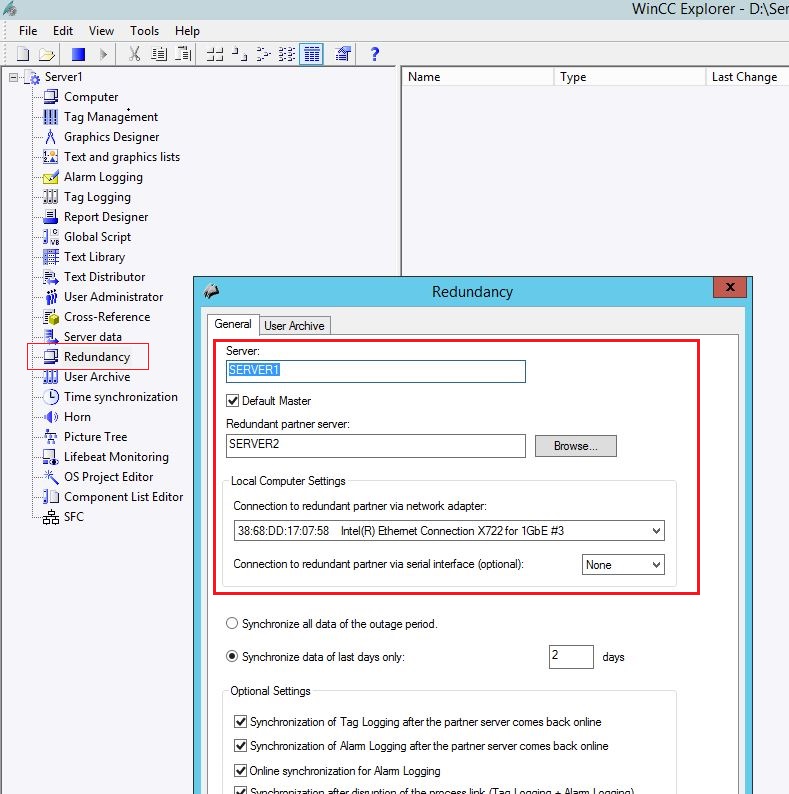Select Text Distributor in the tree

(104, 276)
